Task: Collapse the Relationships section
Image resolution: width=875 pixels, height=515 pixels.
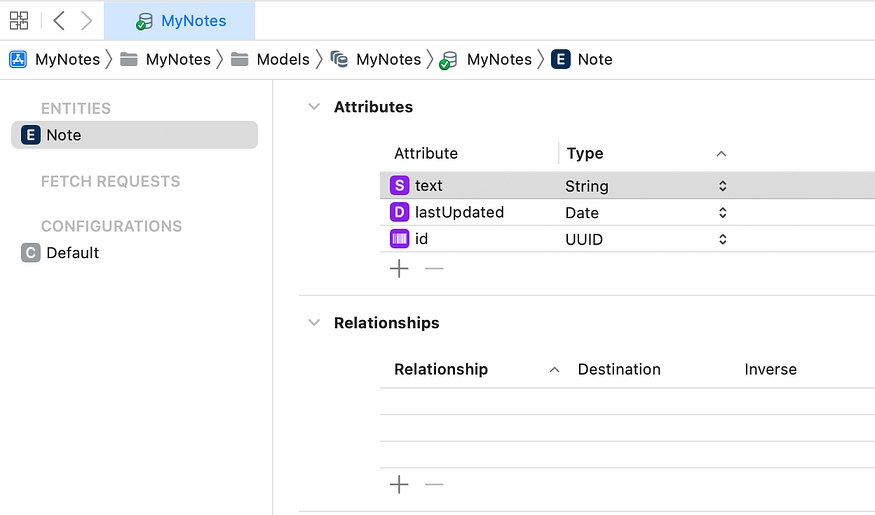Action: click(x=314, y=323)
